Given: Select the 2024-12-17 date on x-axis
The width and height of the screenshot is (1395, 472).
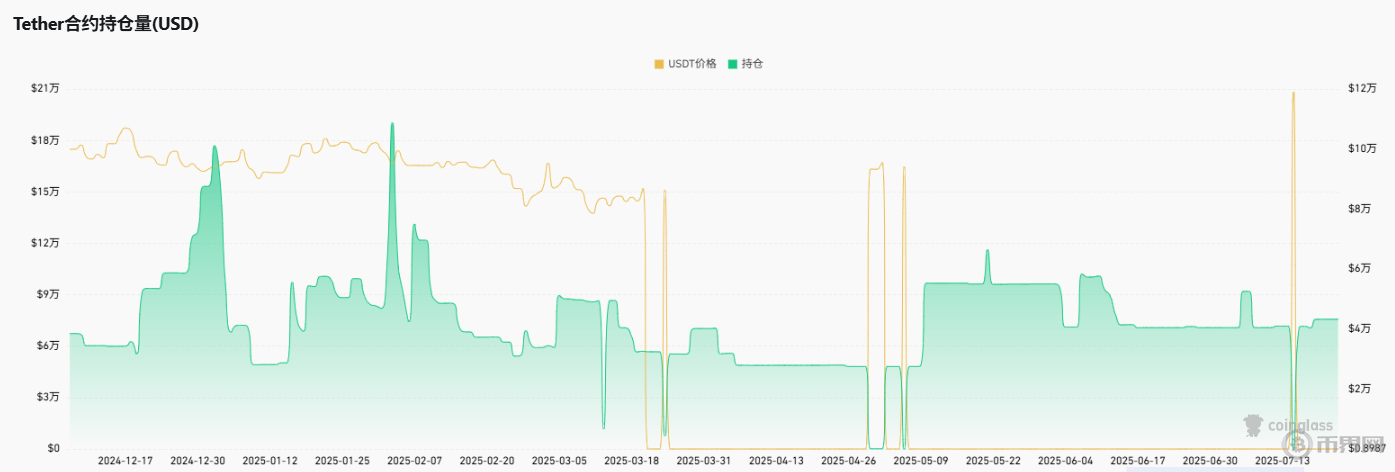Looking at the screenshot, I should (125, 461).
